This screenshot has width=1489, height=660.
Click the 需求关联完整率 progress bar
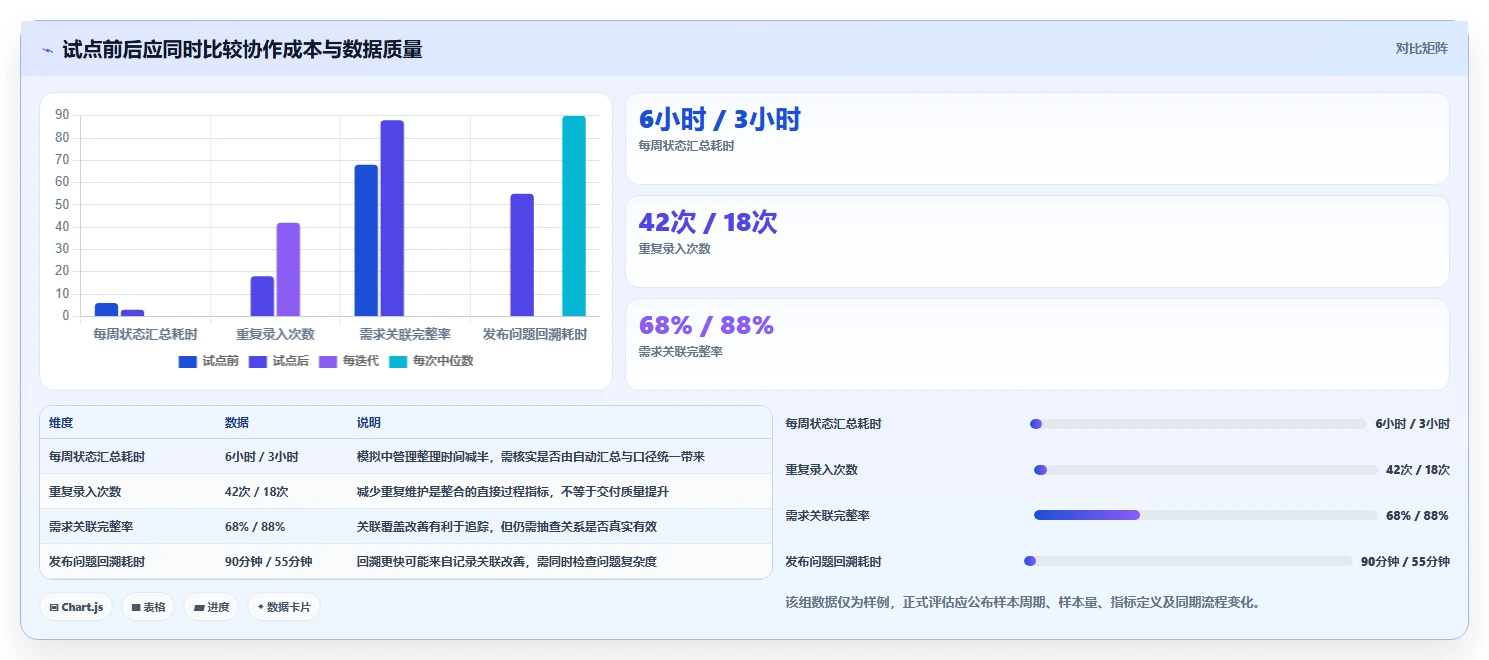(x=1206, y=515)
